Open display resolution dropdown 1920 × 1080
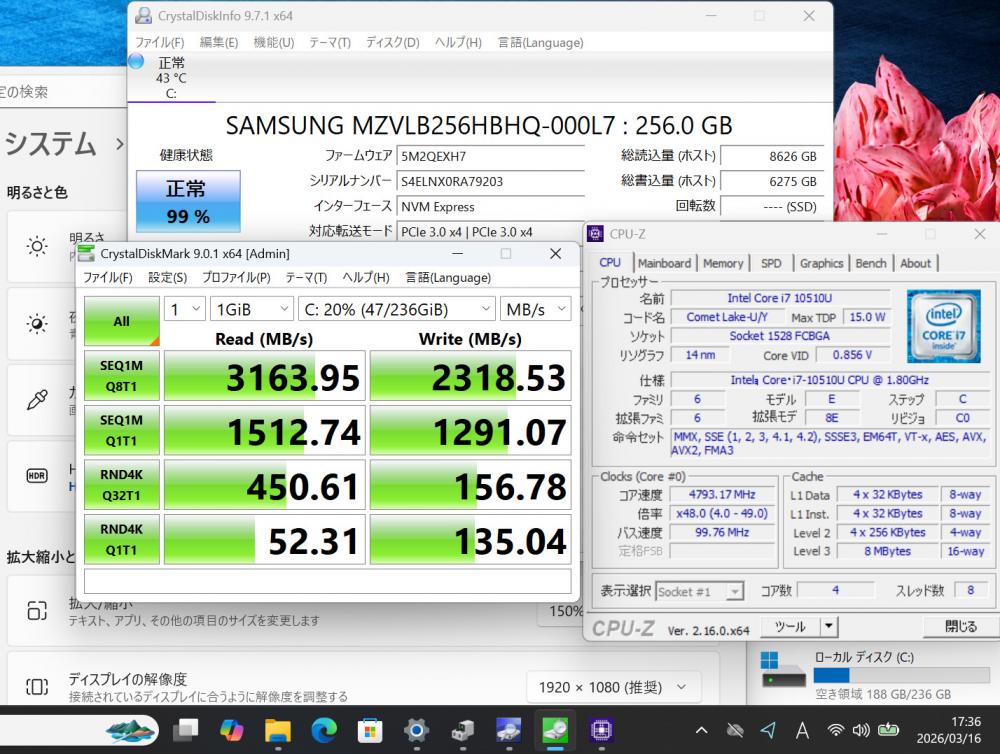This screenshot has height=754, width=1000. [613, 687]
